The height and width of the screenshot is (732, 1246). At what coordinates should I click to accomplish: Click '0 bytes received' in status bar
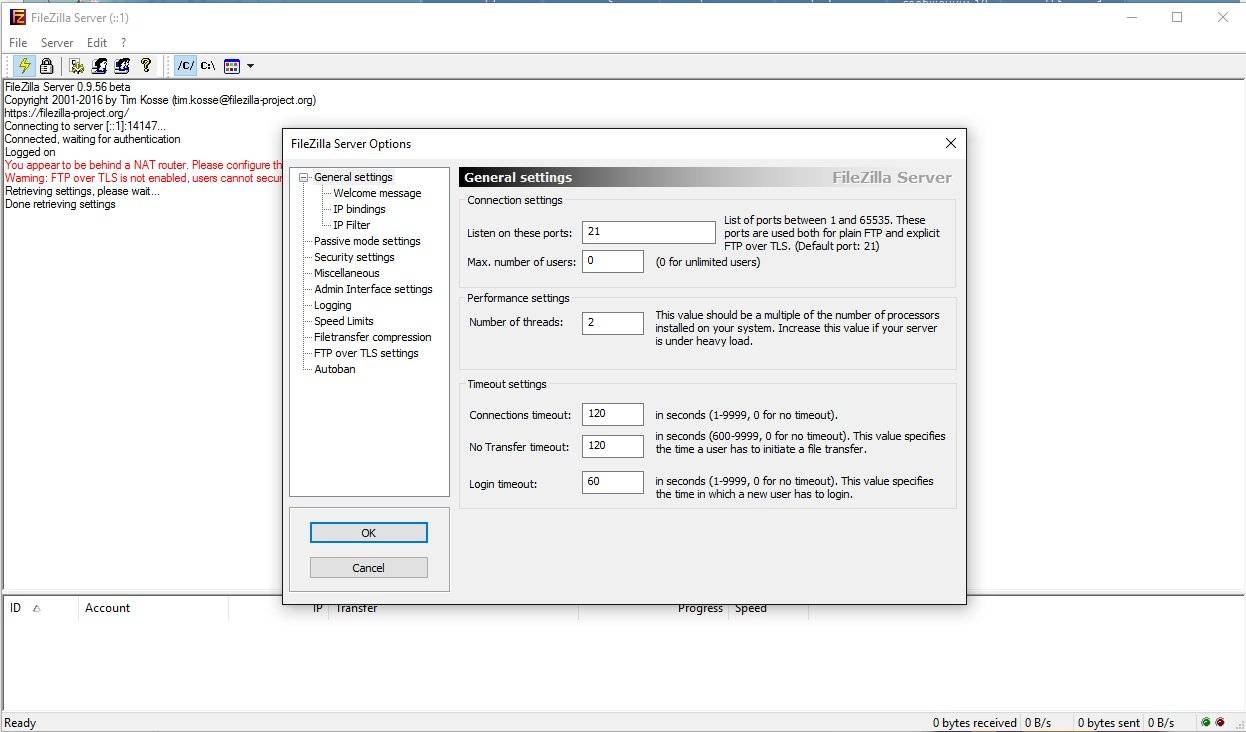(x=974, y=723)
